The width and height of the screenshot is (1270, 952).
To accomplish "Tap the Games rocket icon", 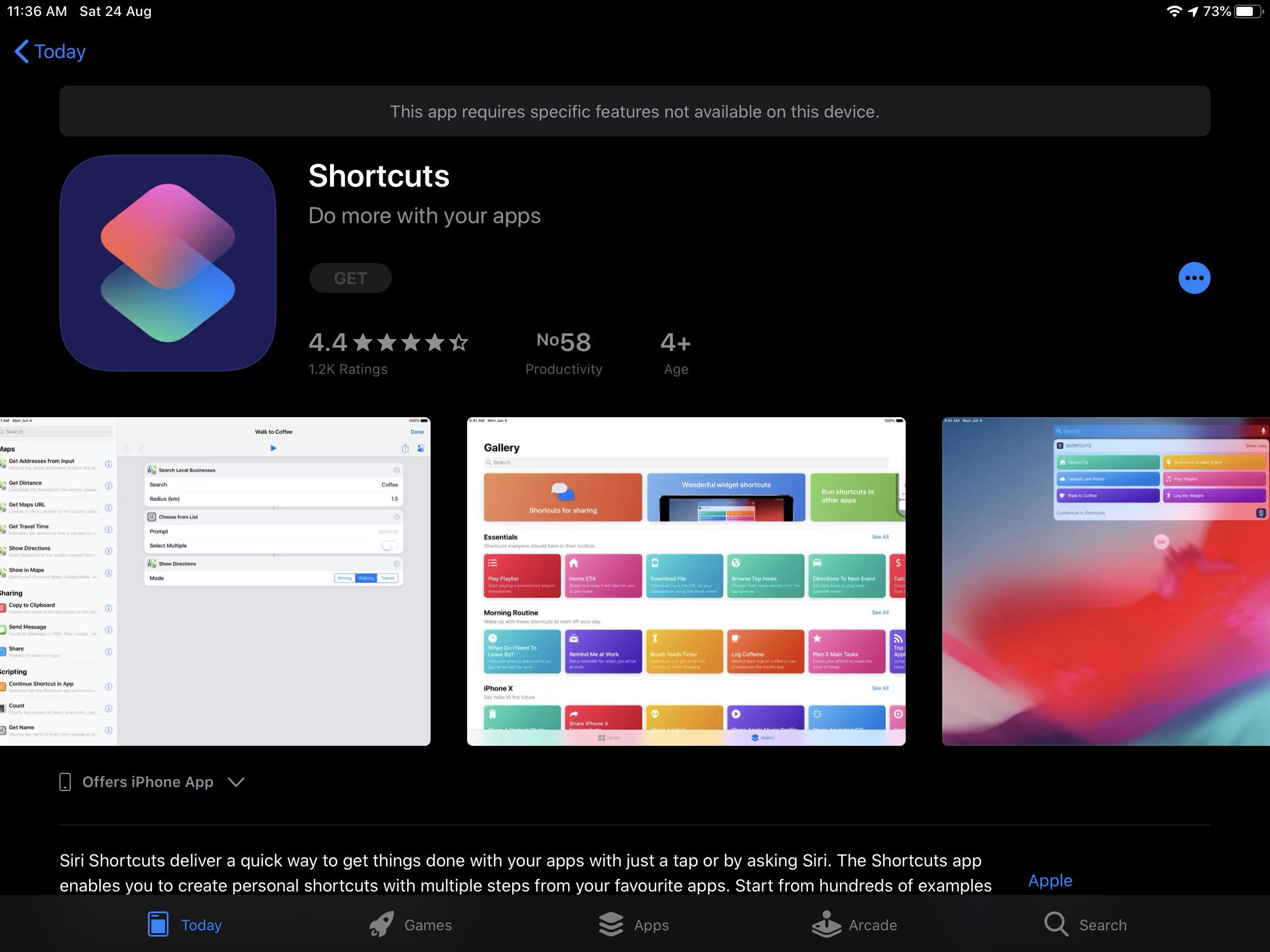I will click(381, 925).
